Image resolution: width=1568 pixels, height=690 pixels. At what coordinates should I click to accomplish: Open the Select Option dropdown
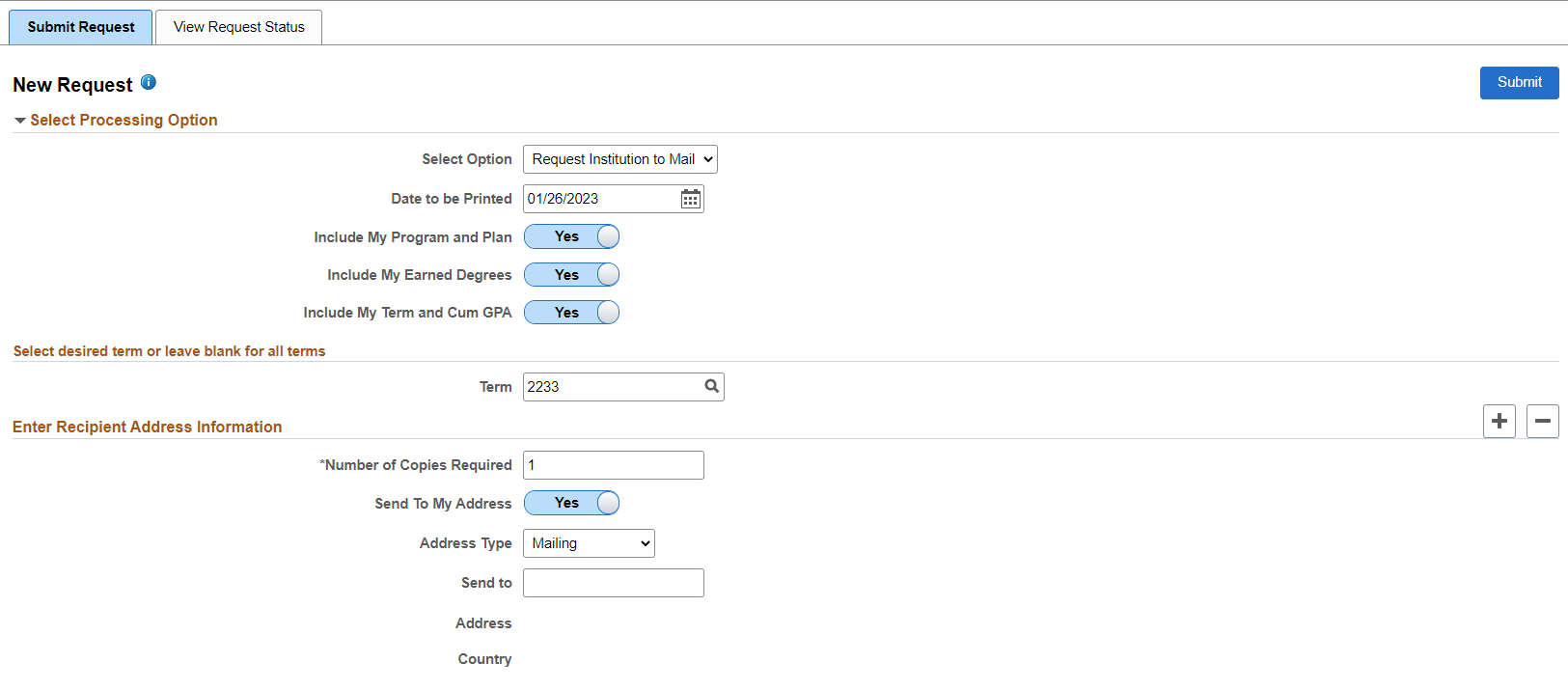tap(619, 159)
